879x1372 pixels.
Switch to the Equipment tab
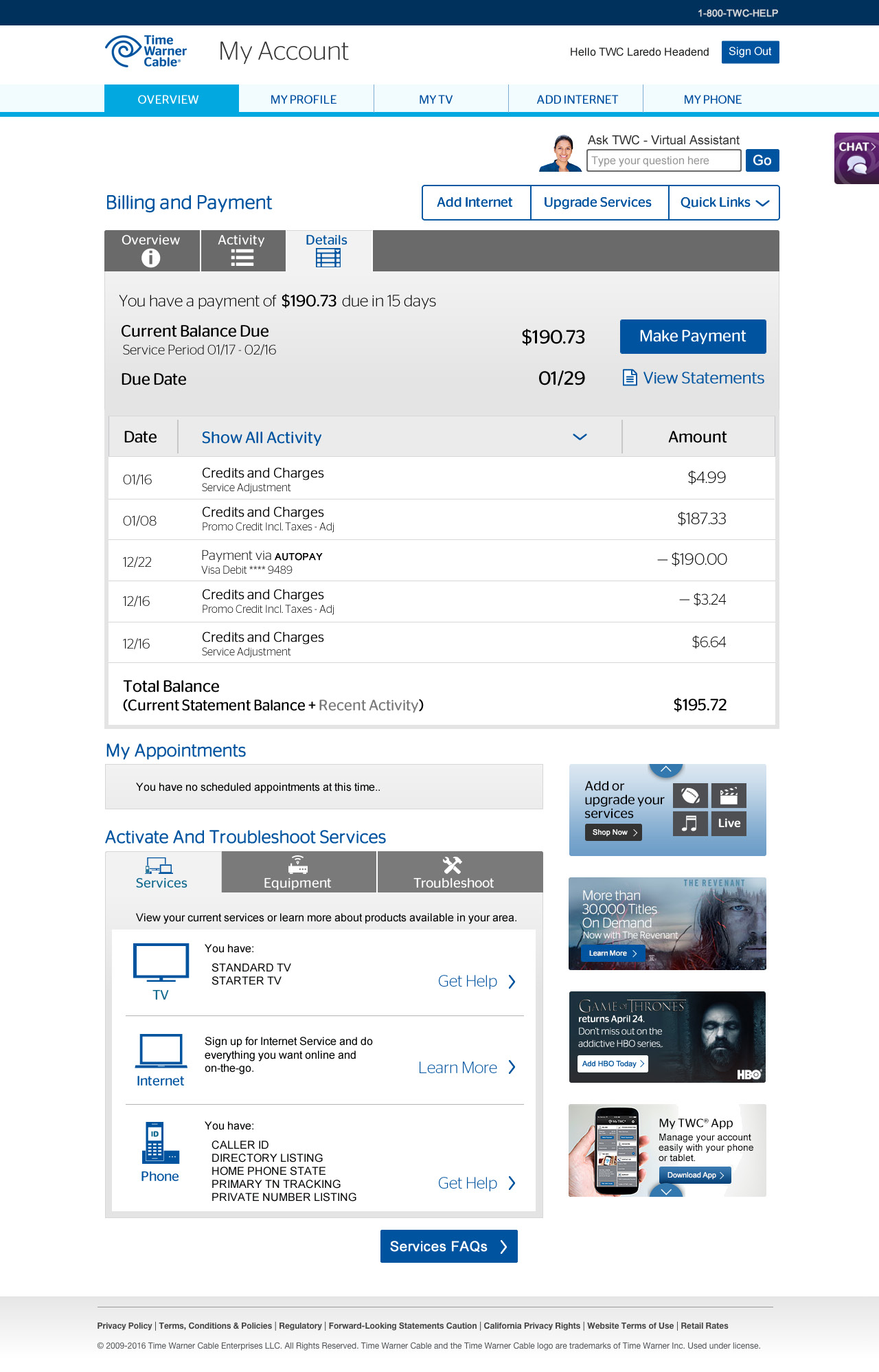(299, 872)
